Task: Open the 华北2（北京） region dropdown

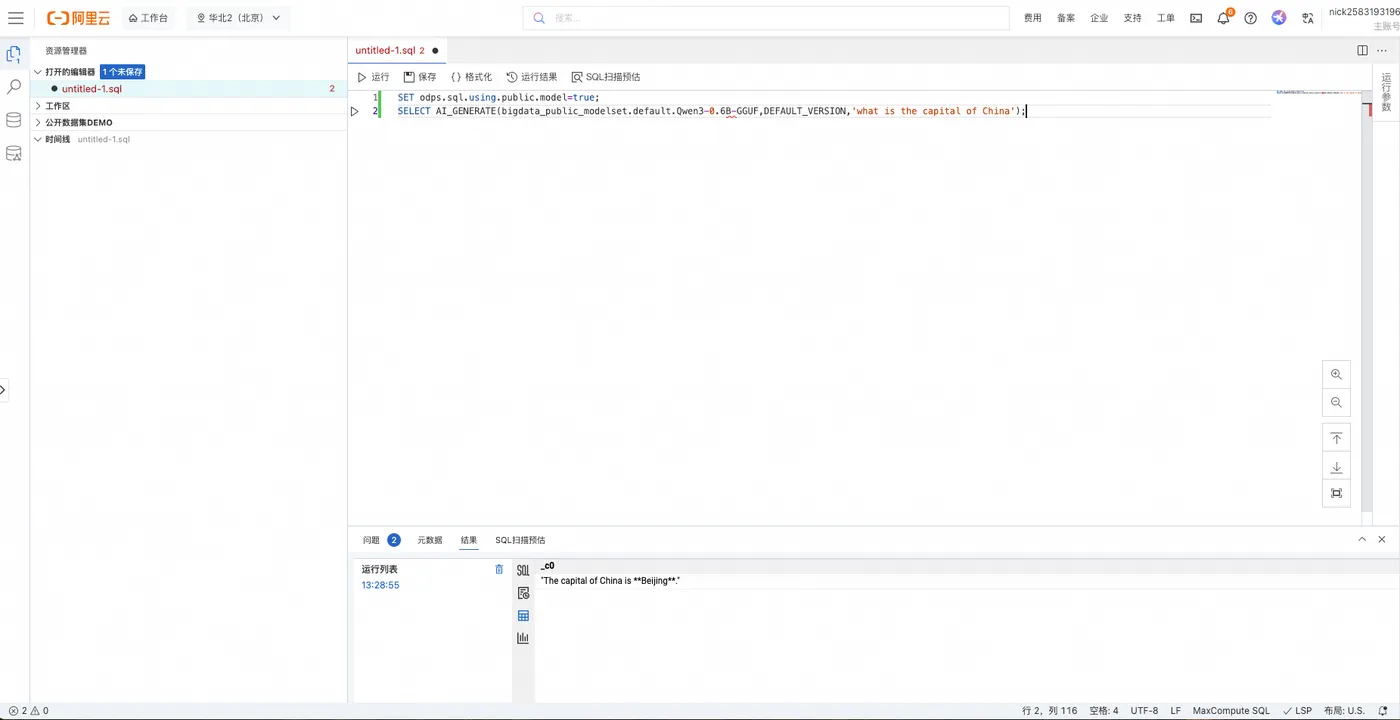Action: pyautogui.click(x=238, y=18)
